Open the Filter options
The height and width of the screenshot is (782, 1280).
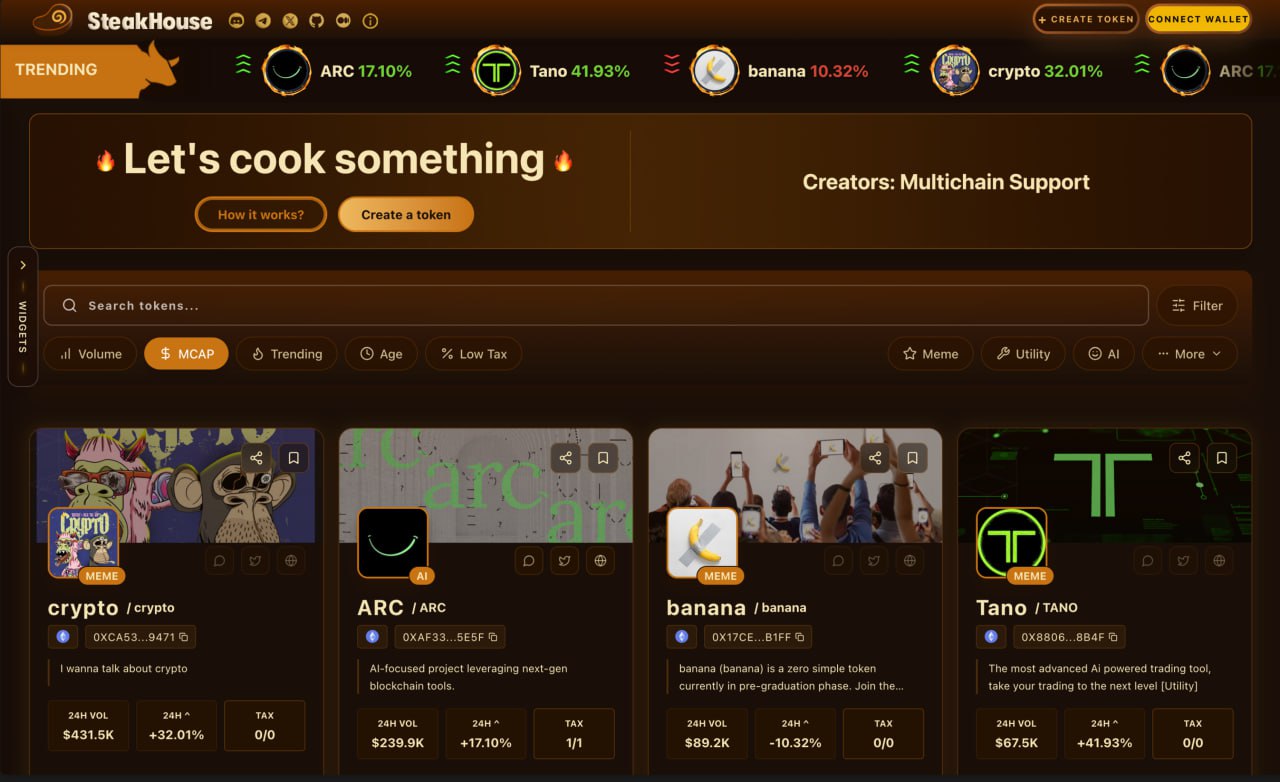[x=1197, y=306]
